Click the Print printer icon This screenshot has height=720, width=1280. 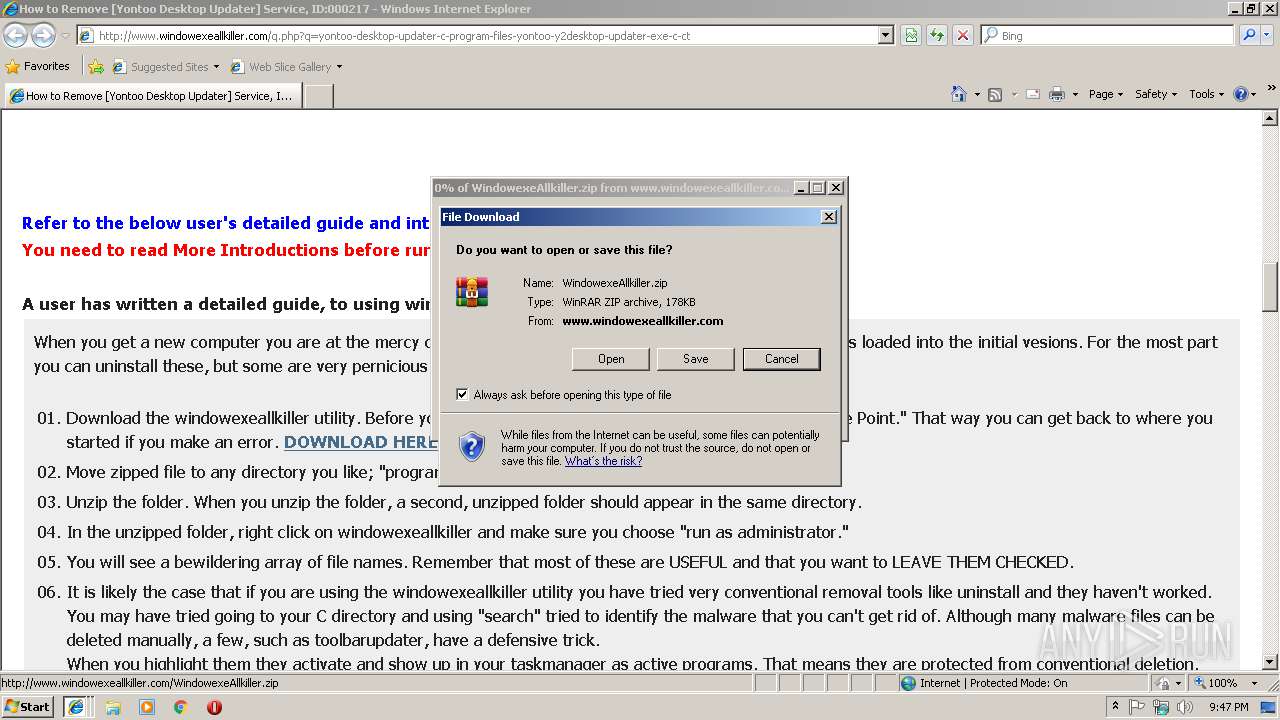click(1057, 94)
